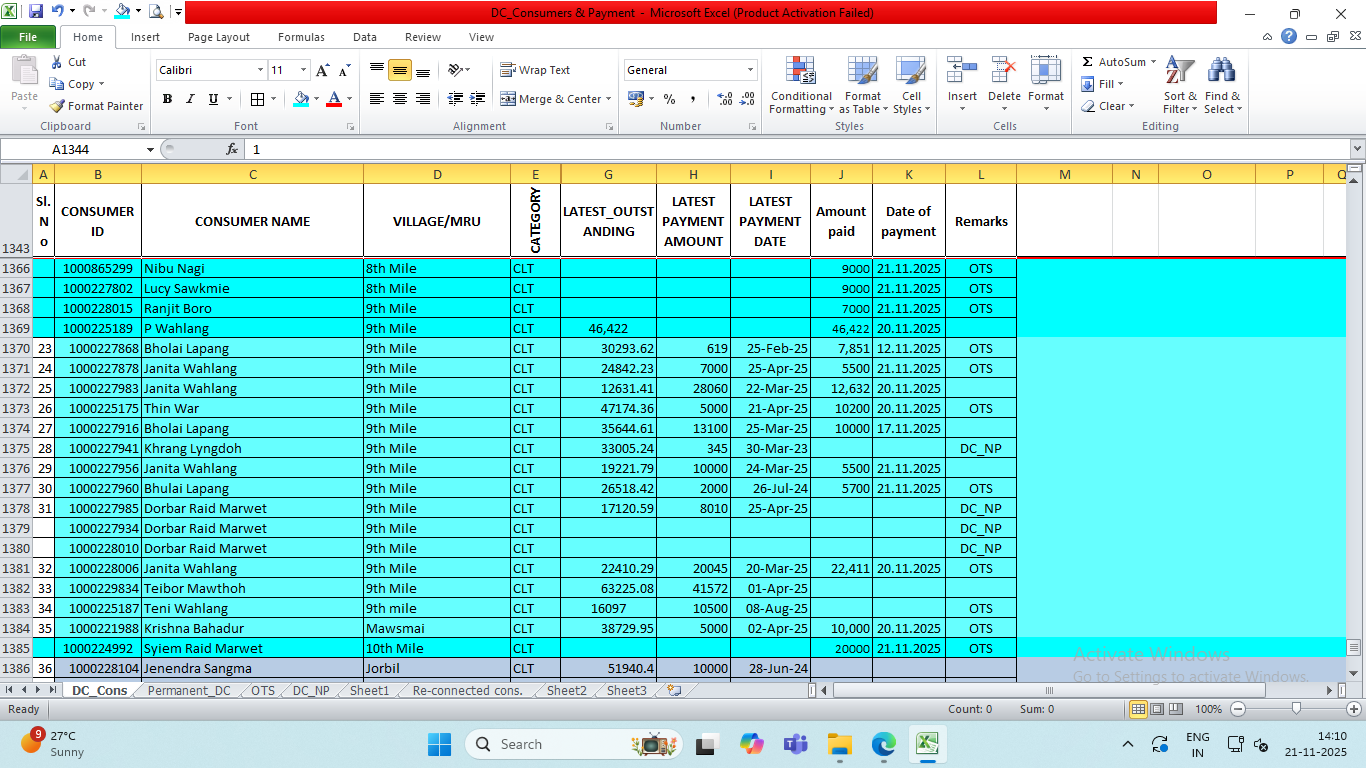Click the zoom slider in status bar
The width and height of the screenshot is (1366, 768).
[x=1296, y=709]
